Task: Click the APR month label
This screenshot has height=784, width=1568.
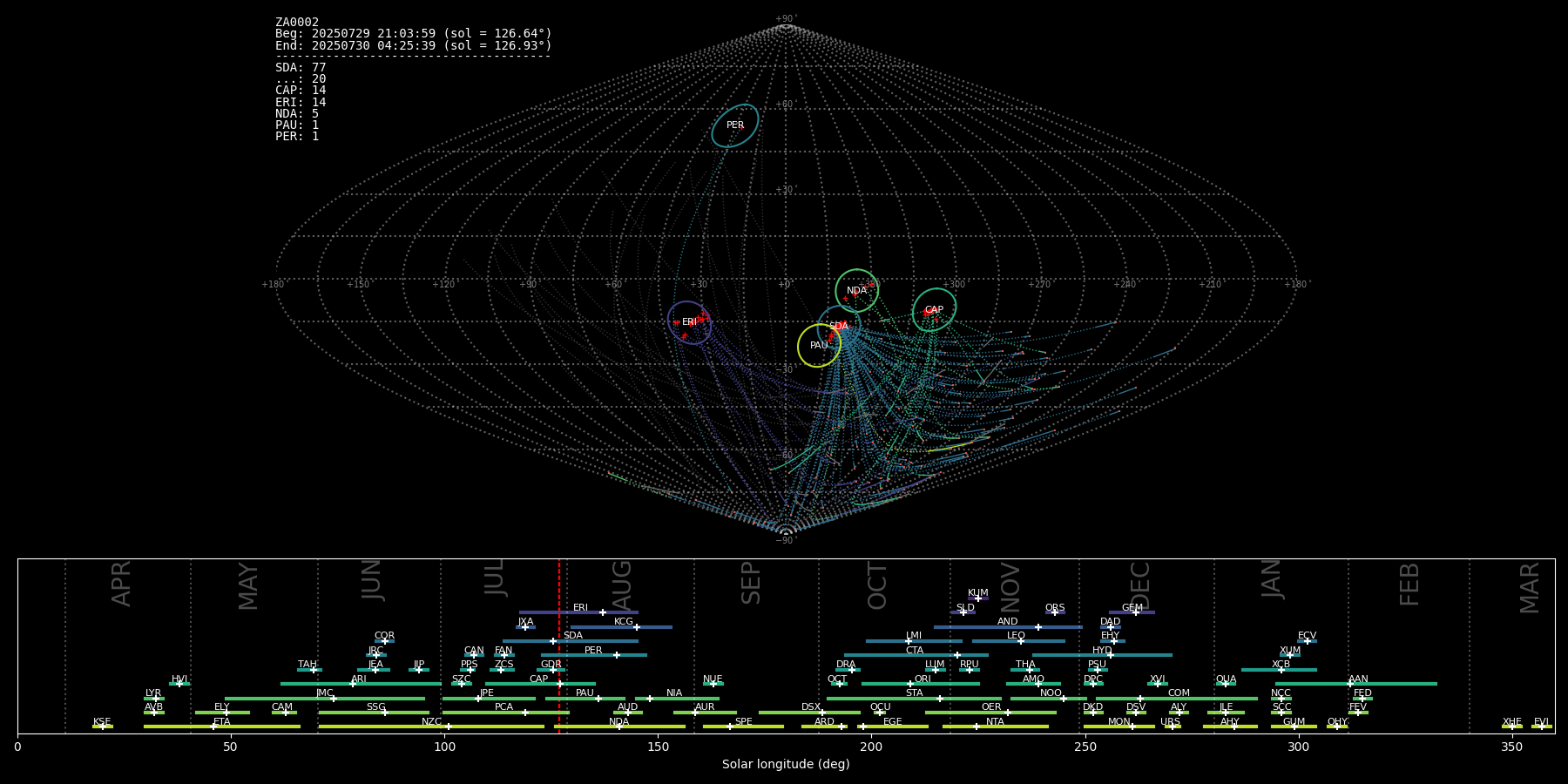Action: (x=122, y=584)
